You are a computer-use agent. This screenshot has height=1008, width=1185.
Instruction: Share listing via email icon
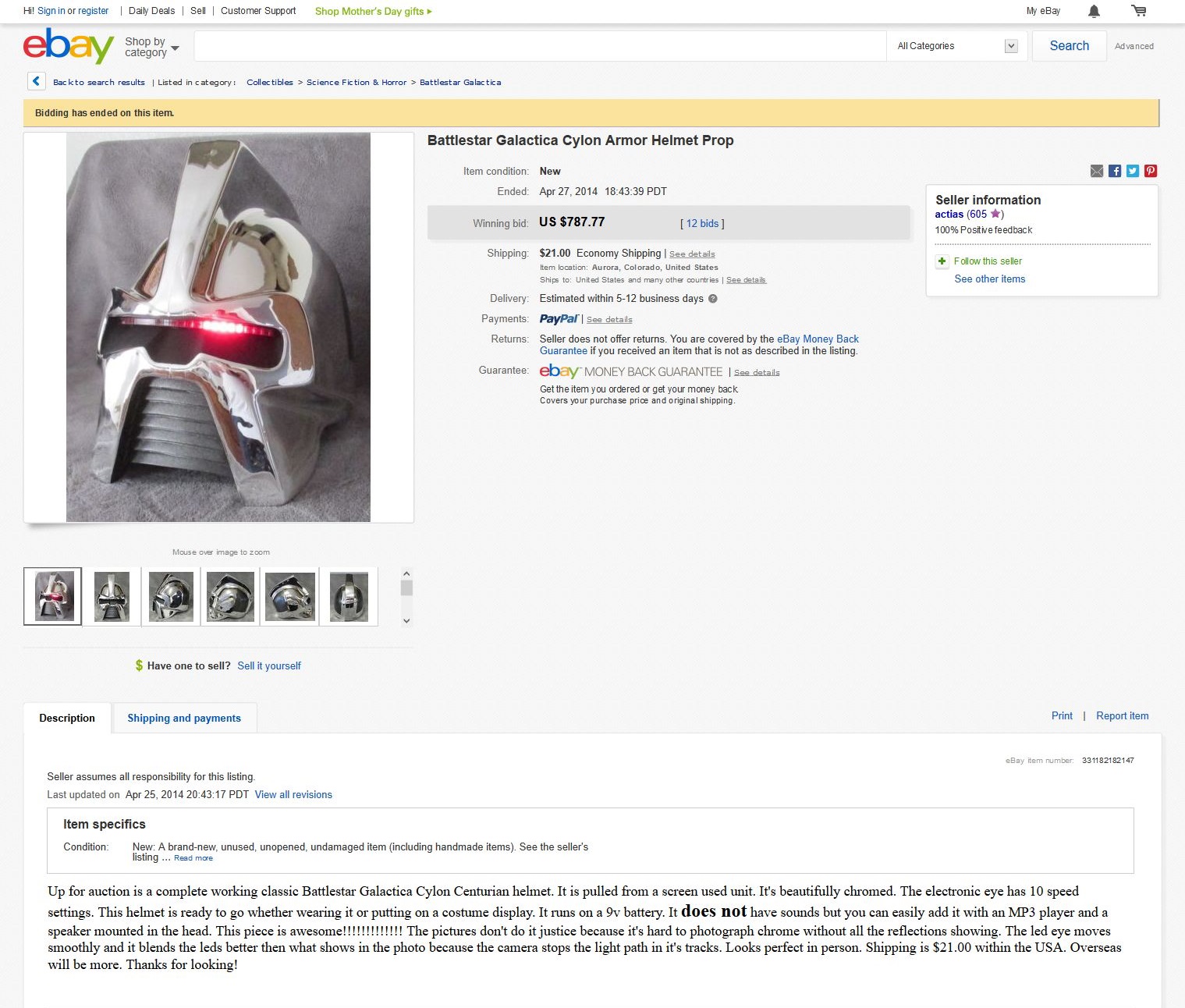[1097, 171]
